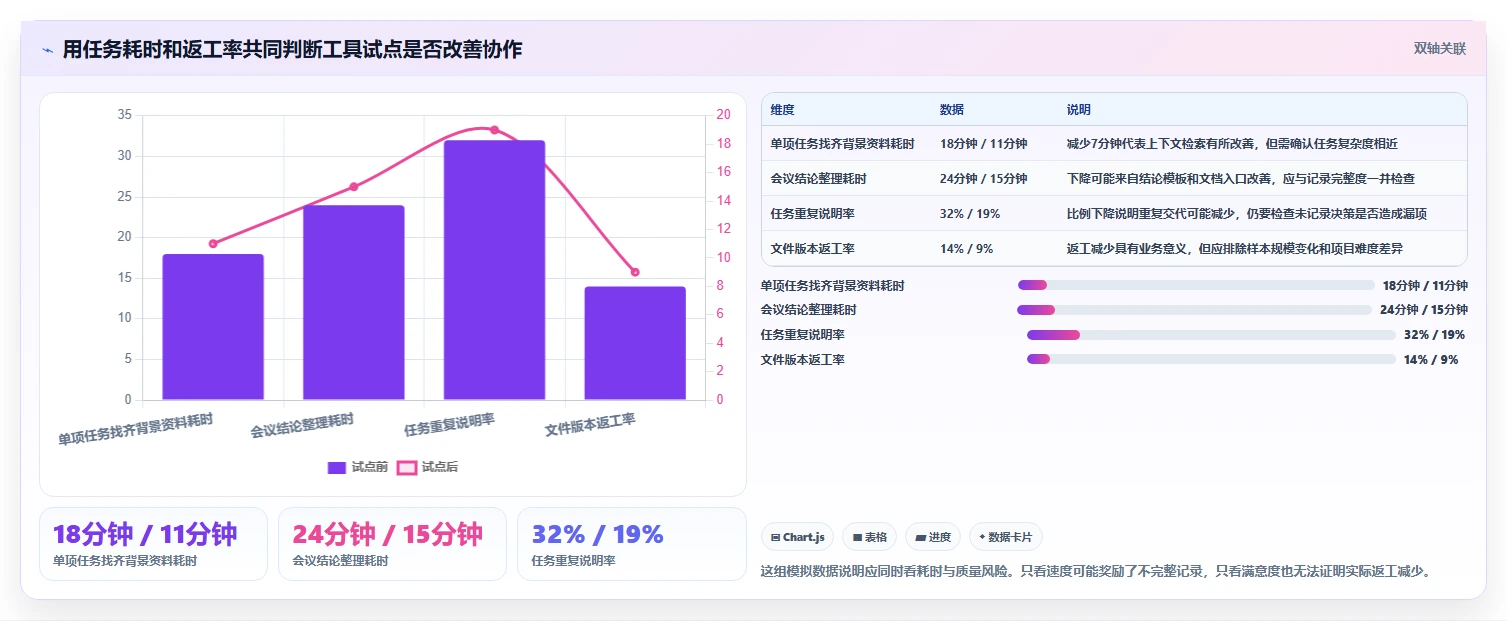This screenshot has height=621, width=1507.
Task: Click the right axis tick 20
Action: click(x=724, y=115)
